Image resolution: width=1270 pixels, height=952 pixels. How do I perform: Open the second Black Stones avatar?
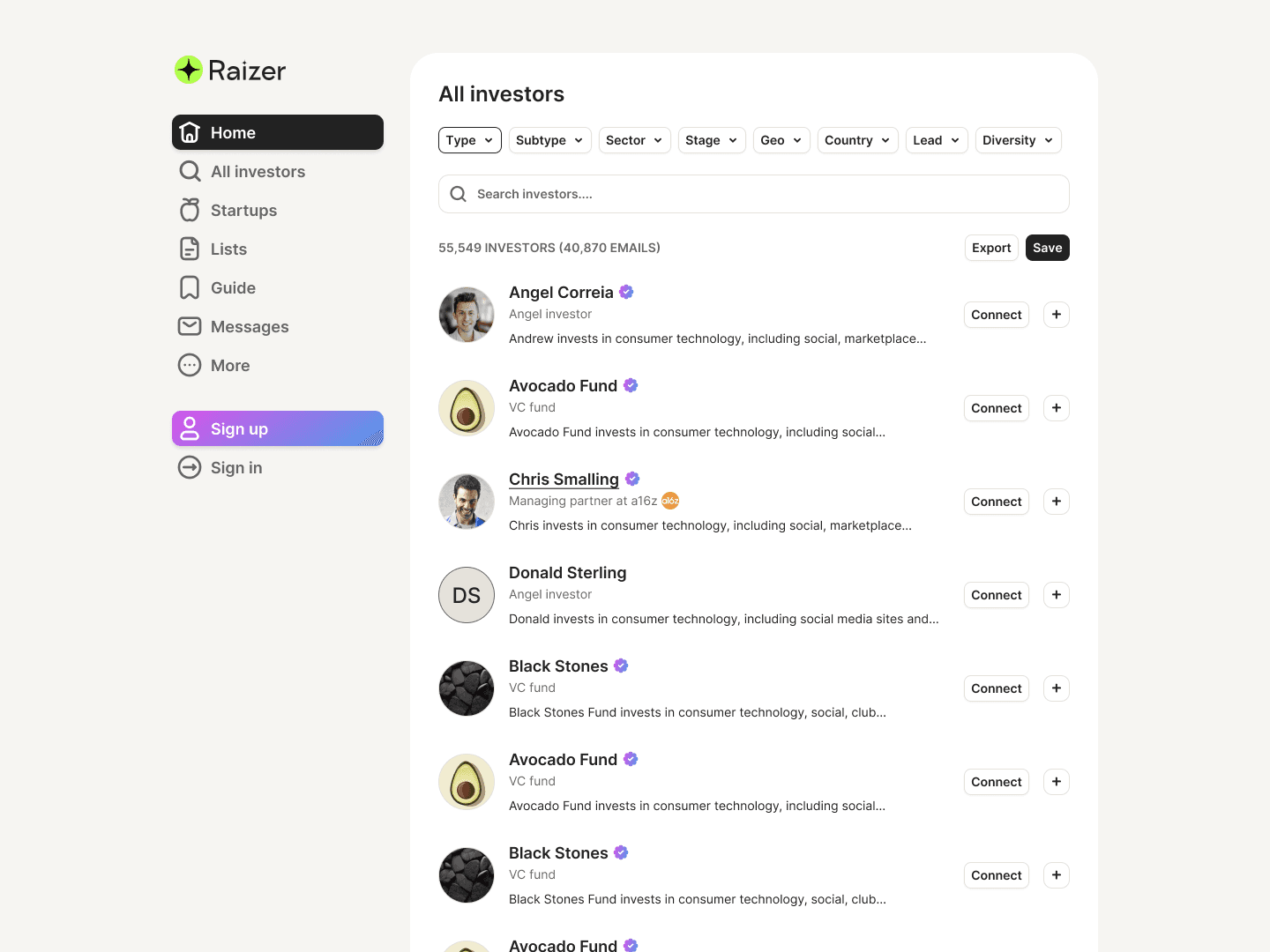[467, 875]
